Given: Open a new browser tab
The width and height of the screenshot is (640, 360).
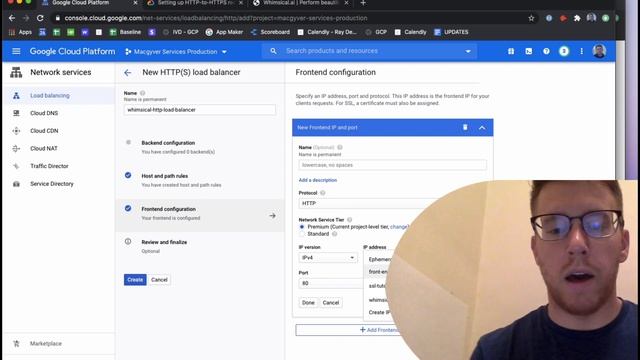Looking at the screenshot, I should coord(363,3).
